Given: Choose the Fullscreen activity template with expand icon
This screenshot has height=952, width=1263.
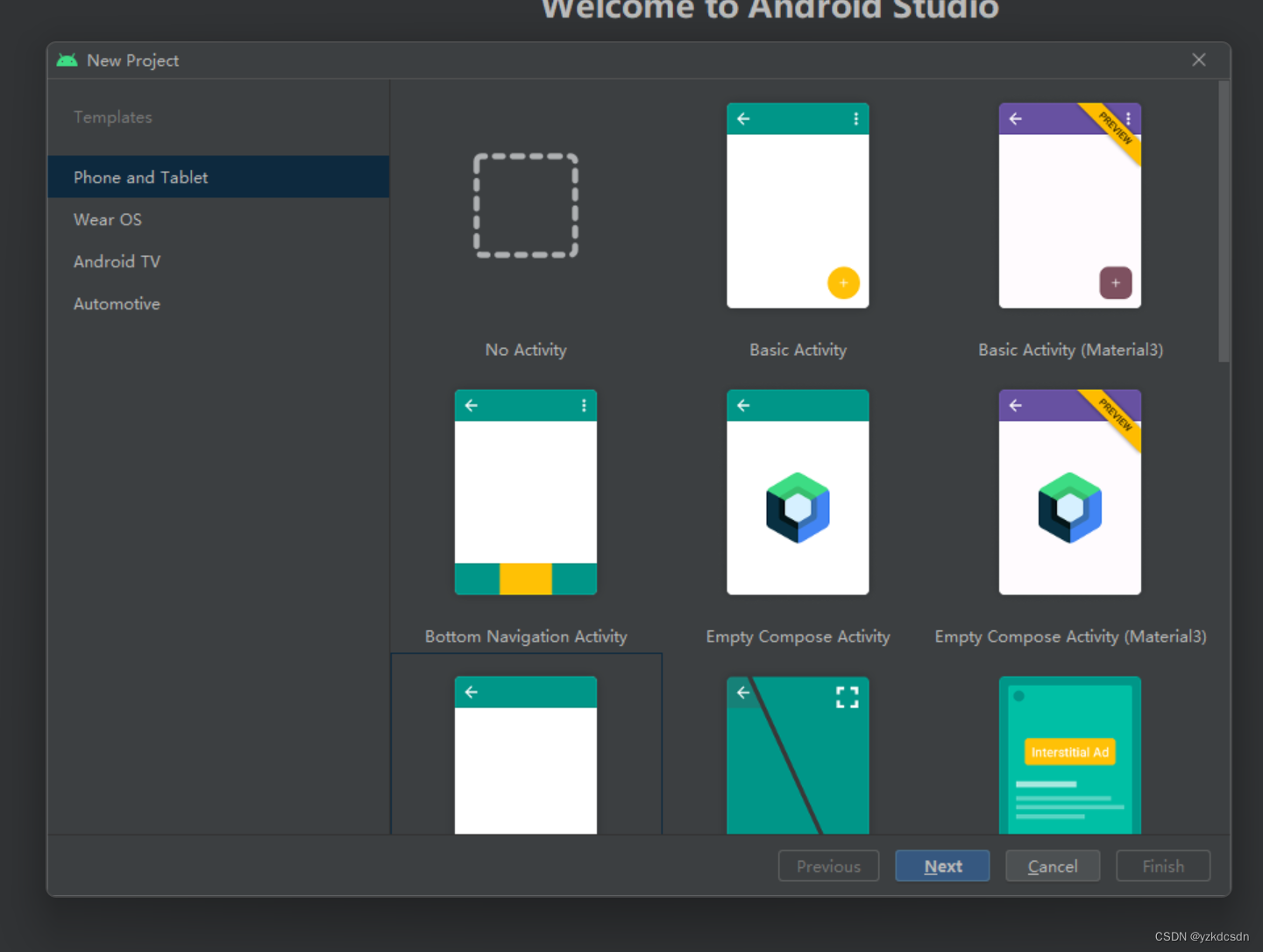Looking at the screenshot, I should click(x=798, y=755).
